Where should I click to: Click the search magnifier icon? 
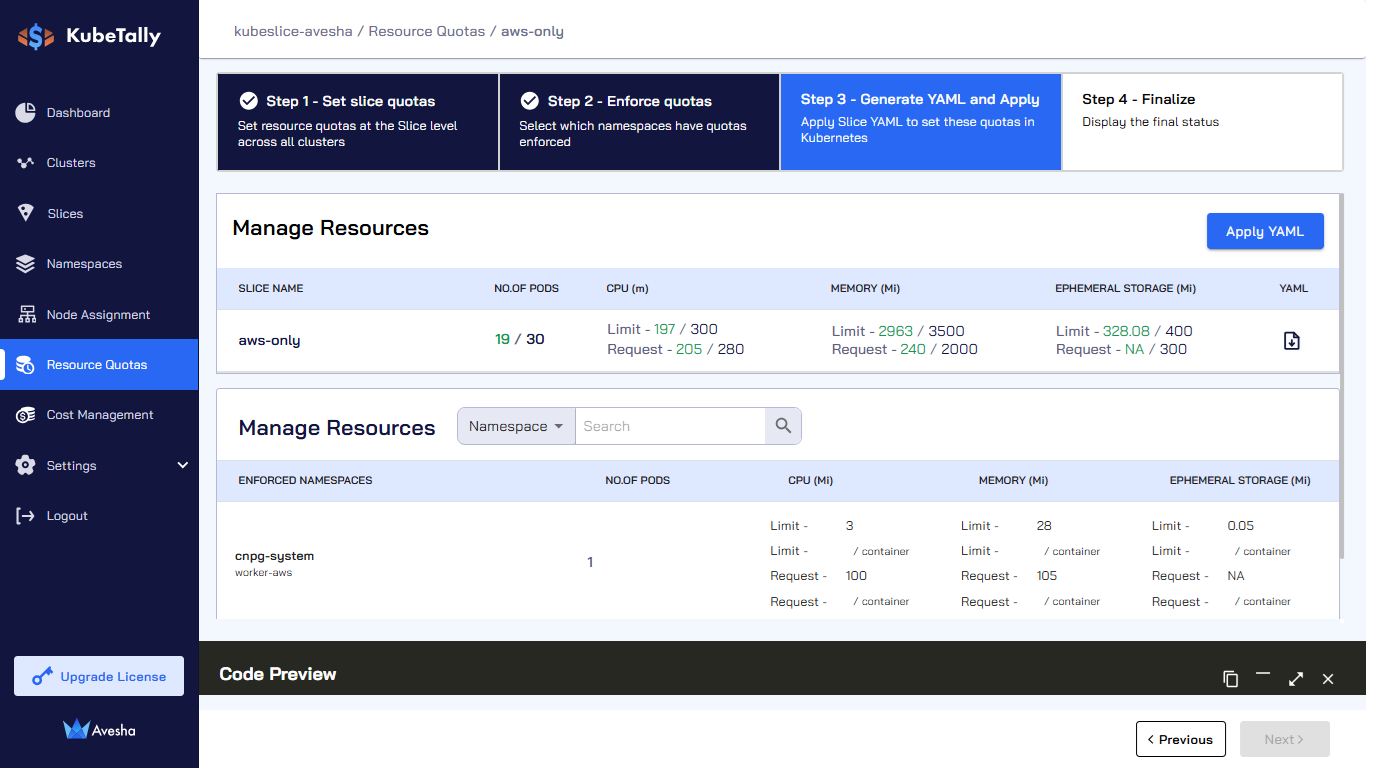pos(783,426)
